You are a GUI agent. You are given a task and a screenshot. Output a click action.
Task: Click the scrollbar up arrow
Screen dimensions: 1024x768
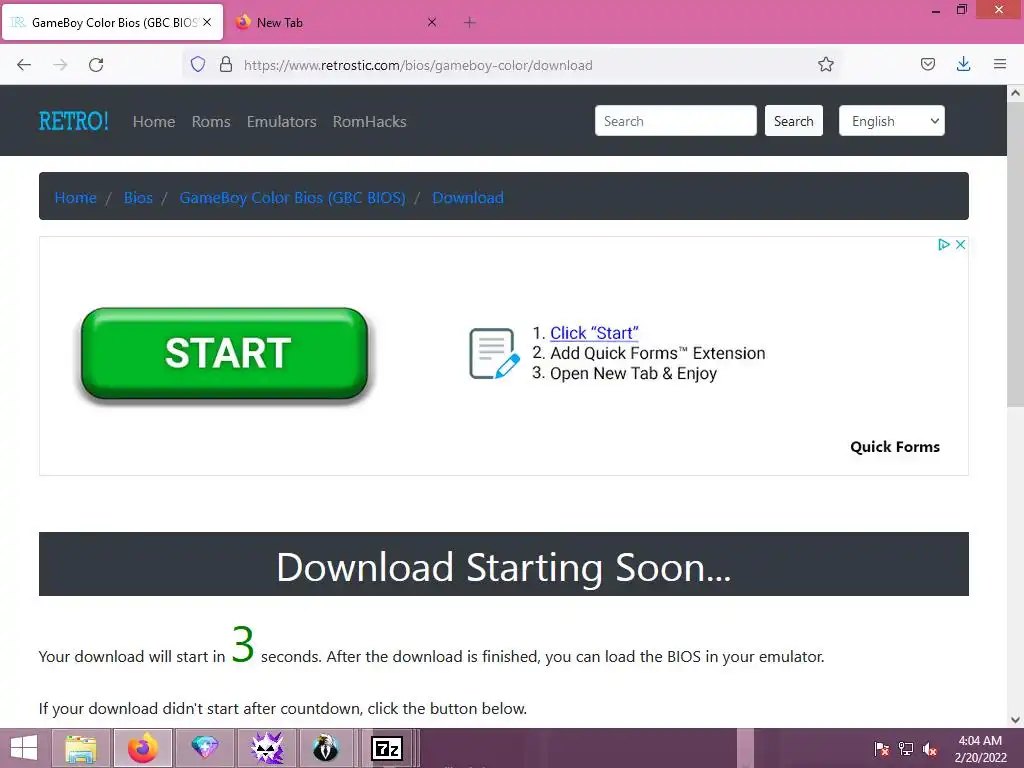tap(1015, 93)
